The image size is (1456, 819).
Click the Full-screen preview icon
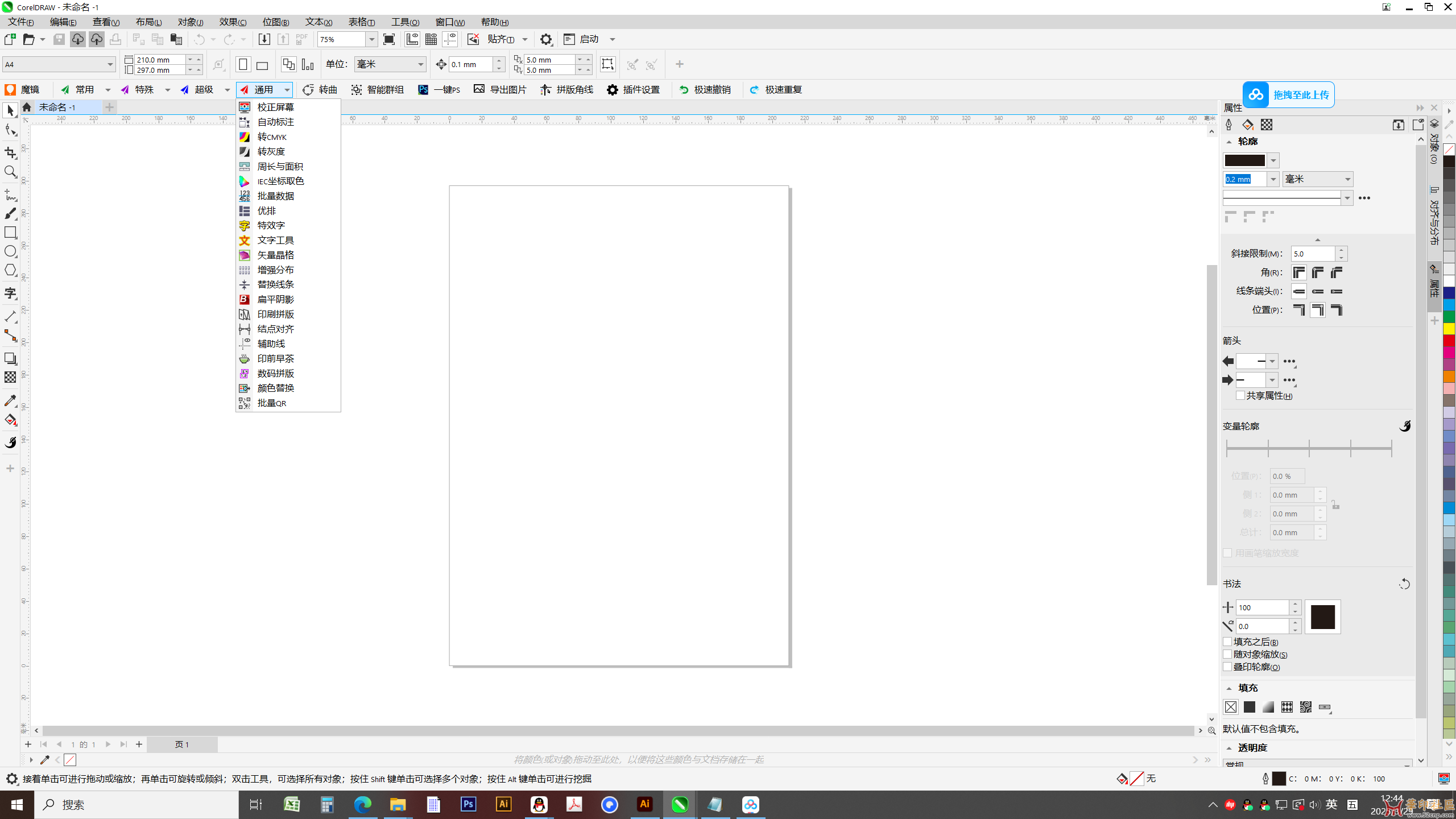[x=389, y=39]
